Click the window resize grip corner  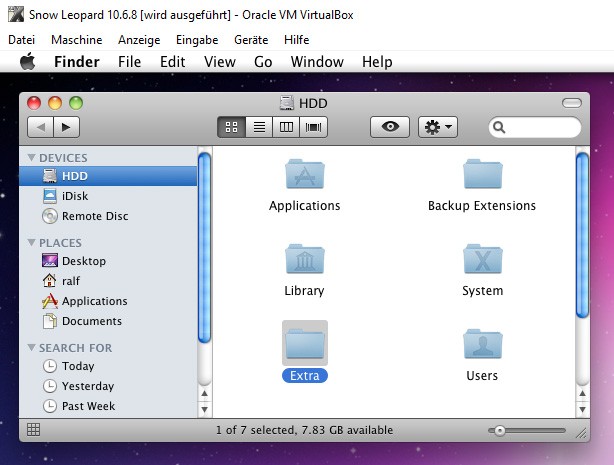click(581, 432)
